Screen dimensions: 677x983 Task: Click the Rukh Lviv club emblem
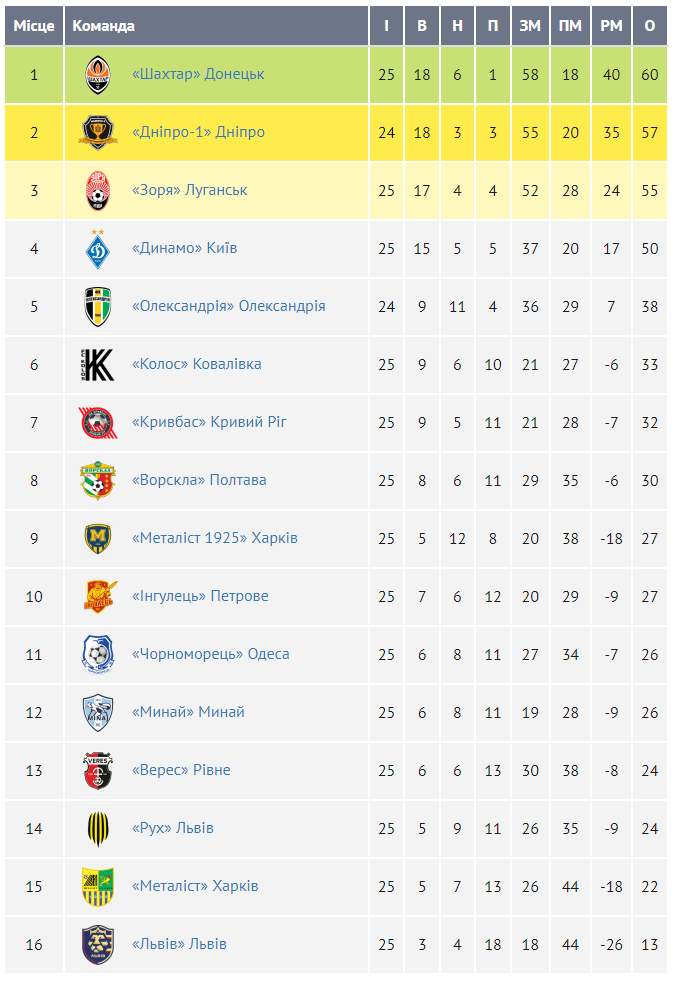point(98,829)
